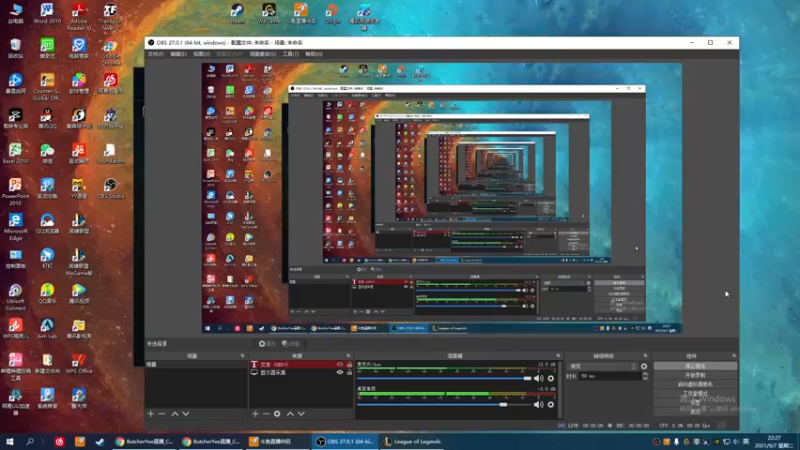Toggle visibility eye of 显示器采集 source
Screen dimensions: 800x450
pos(340,372)
